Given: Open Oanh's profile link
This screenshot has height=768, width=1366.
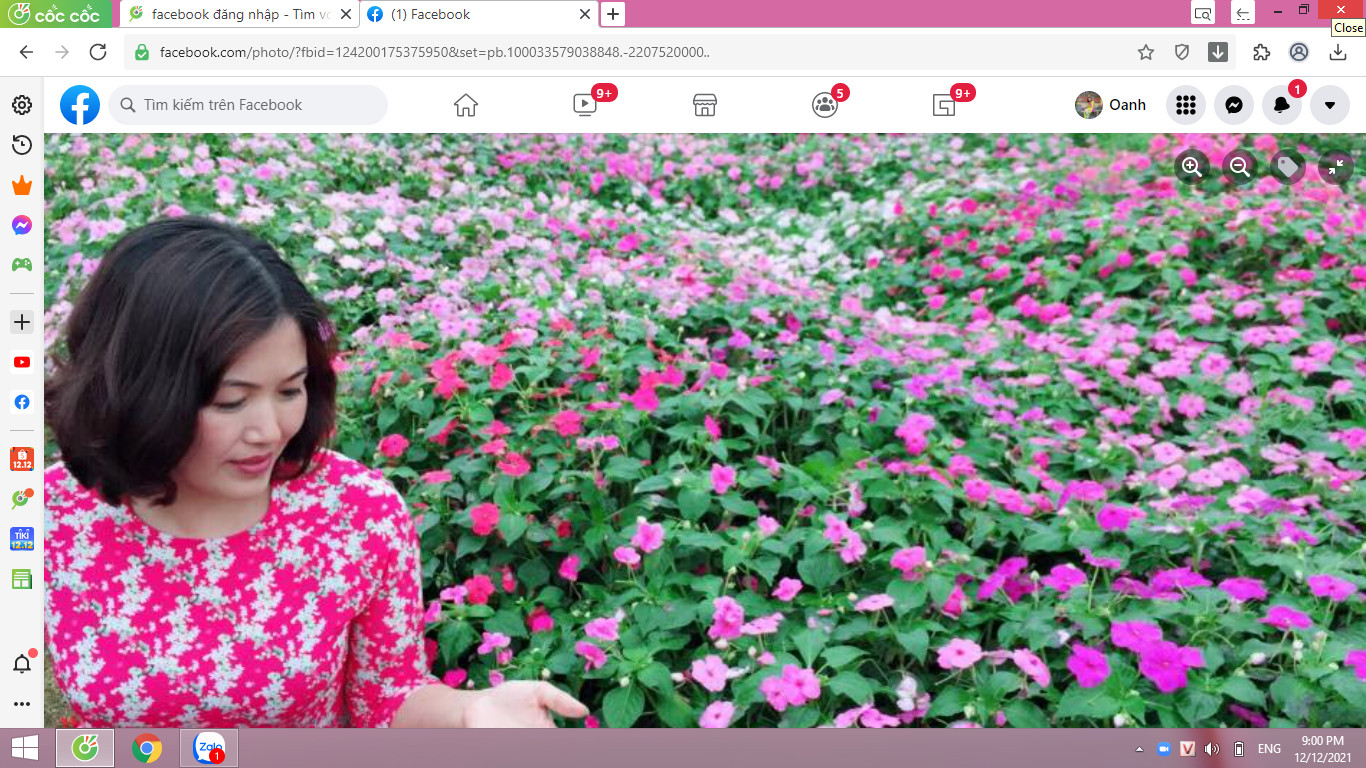Looking at the screenshot, I should pyautogui.click(x=1111, y=105).
